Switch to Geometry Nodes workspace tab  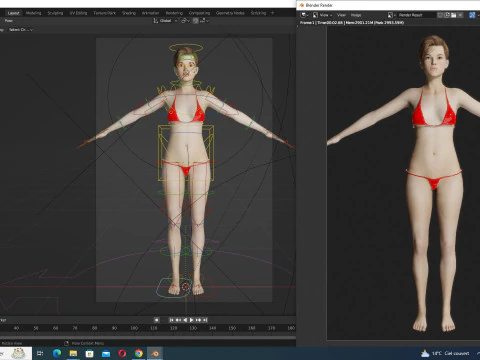230,13
